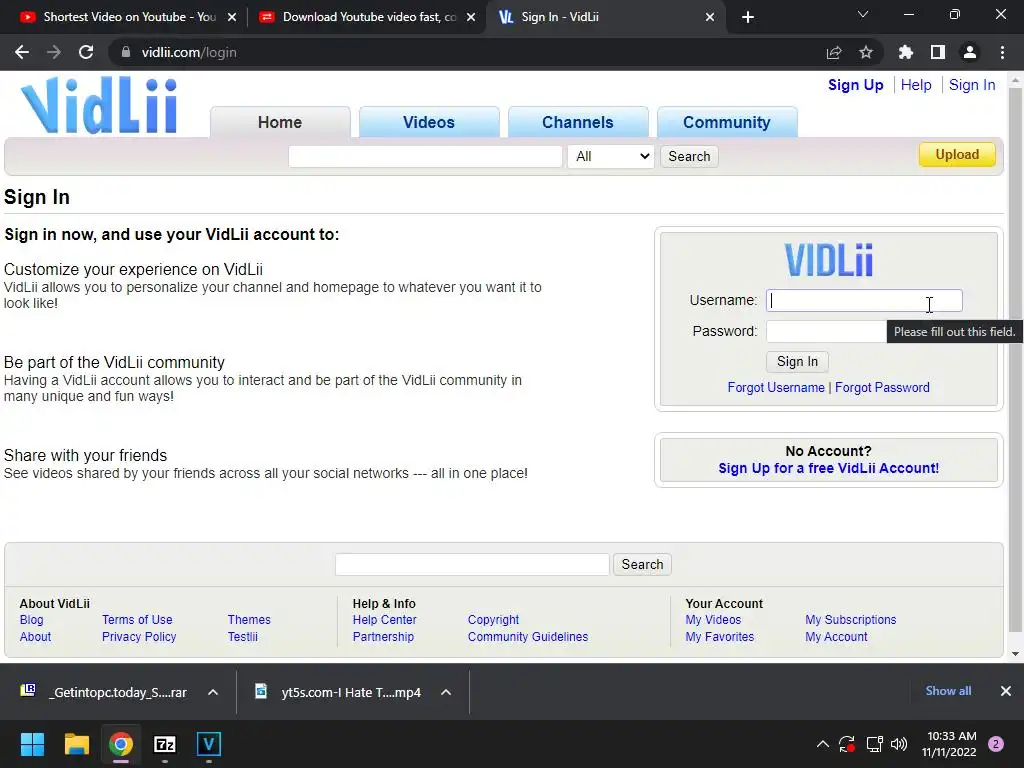The image size is (1024, 768).
Task: Click Sign Up for a free VidLii Account
Action: (x=828, y=468)
